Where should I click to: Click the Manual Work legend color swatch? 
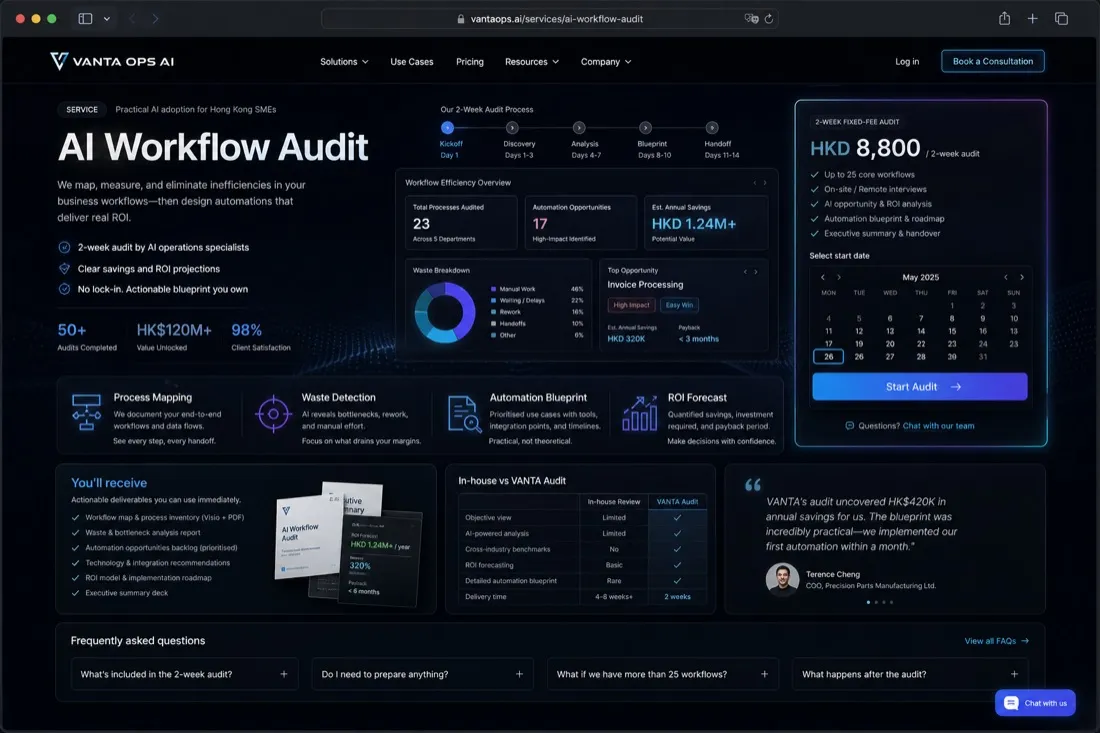(493, 289)
